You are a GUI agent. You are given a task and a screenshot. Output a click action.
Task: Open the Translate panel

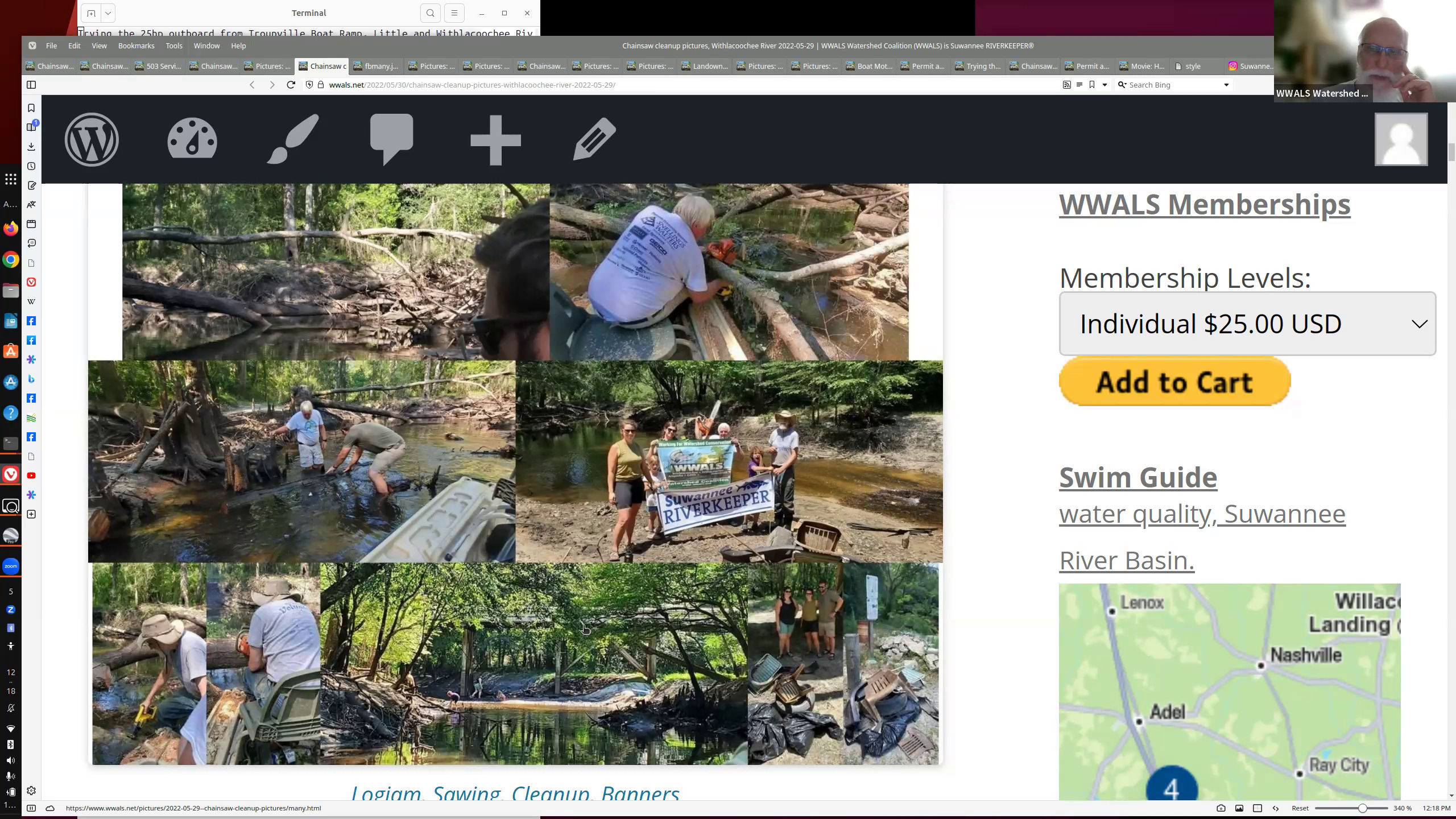31,205
